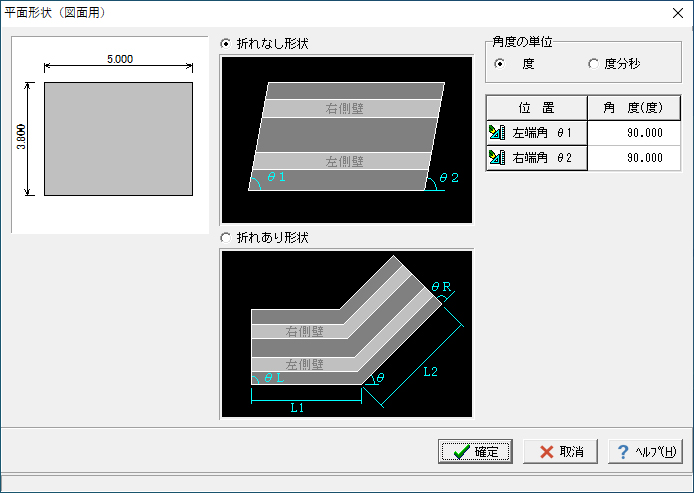Close the 平面形状 dialog window

[x=678, y=13]
